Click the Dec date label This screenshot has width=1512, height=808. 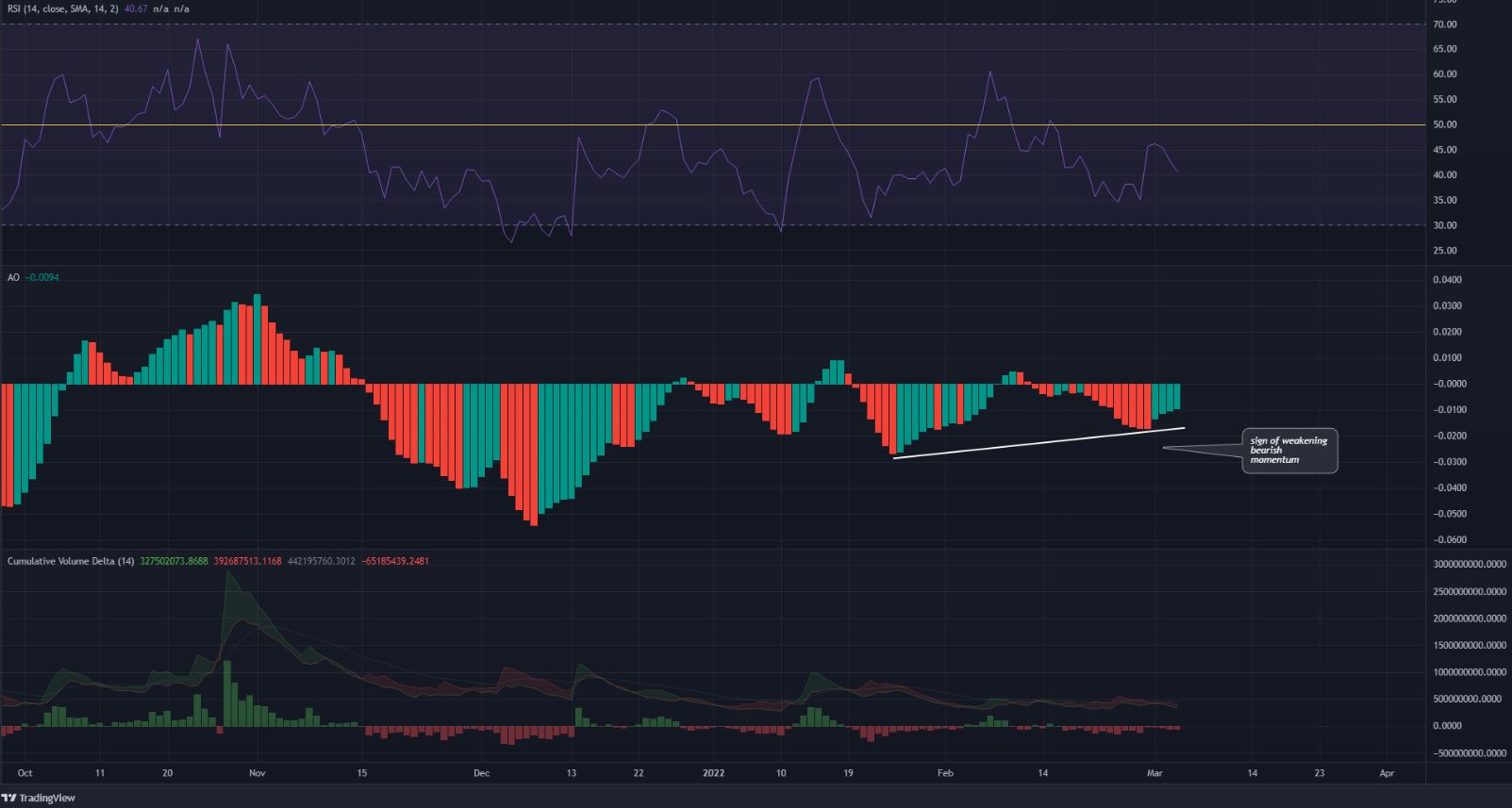(x=482, y=773)
